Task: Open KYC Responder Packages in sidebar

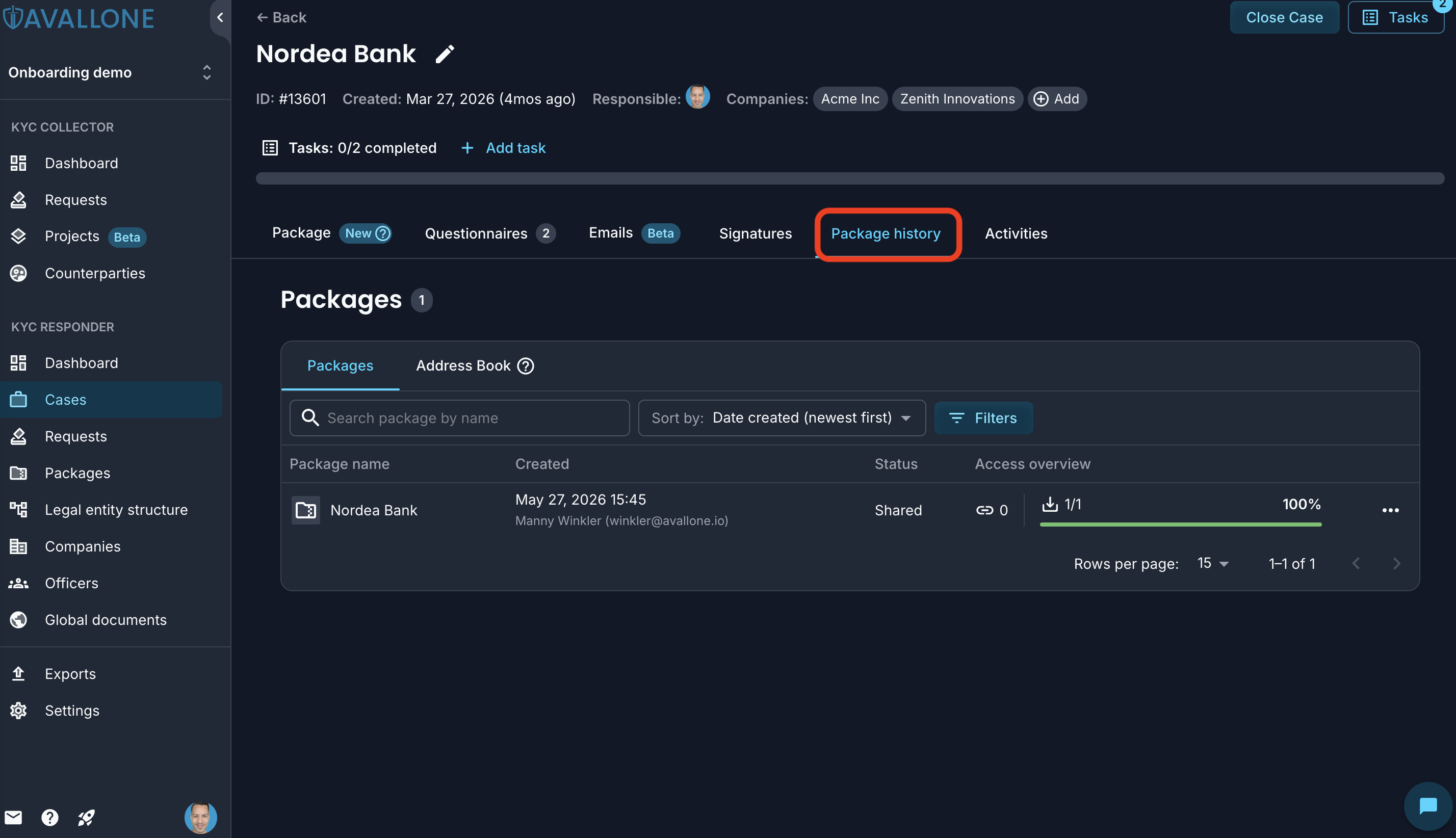Action: (x=111, y=473)
